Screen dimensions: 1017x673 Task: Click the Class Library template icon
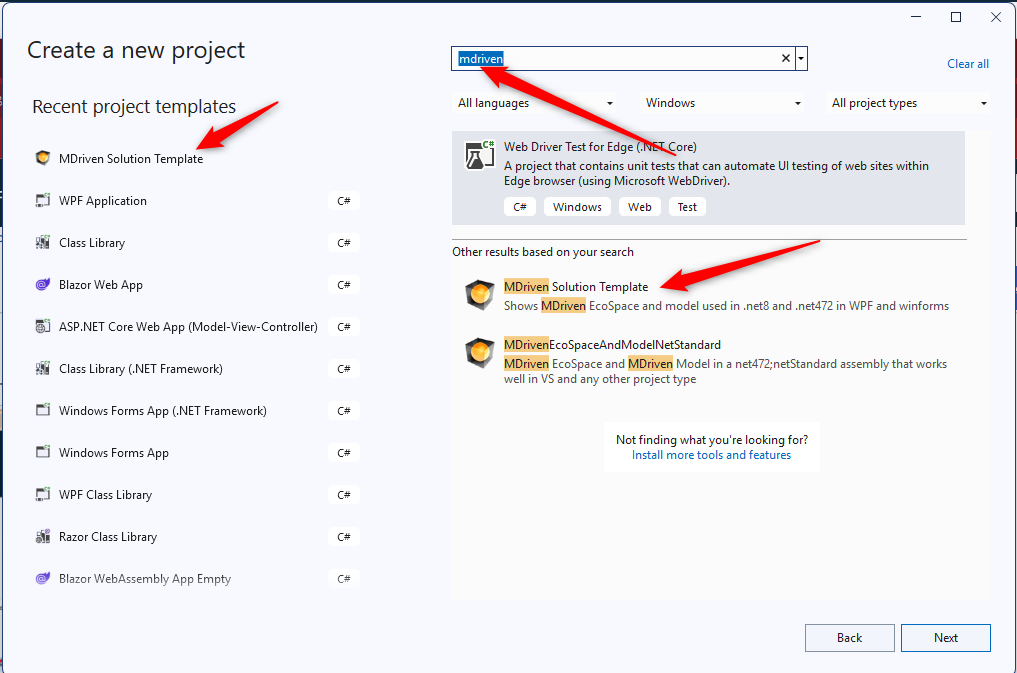(43, 242)
